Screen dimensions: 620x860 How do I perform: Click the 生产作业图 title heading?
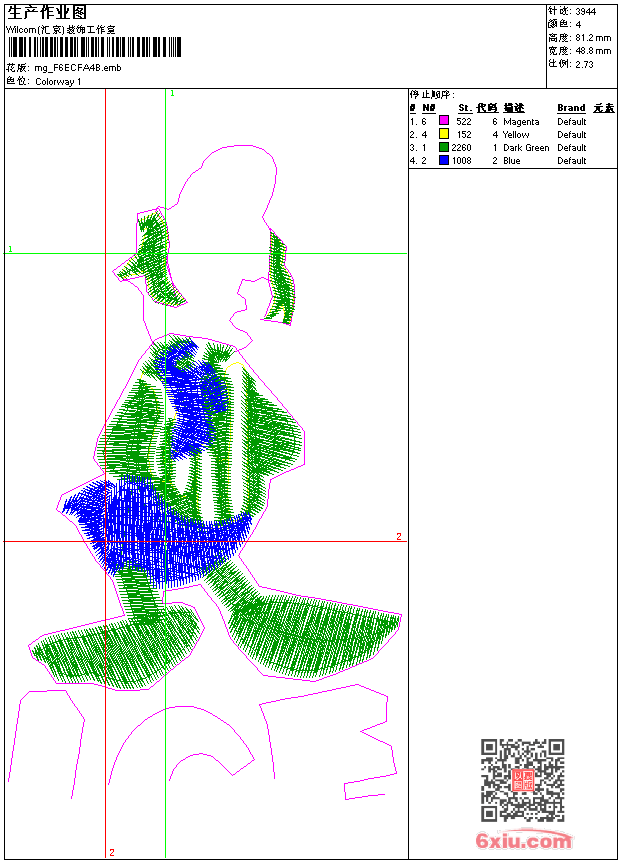(47, 13)
